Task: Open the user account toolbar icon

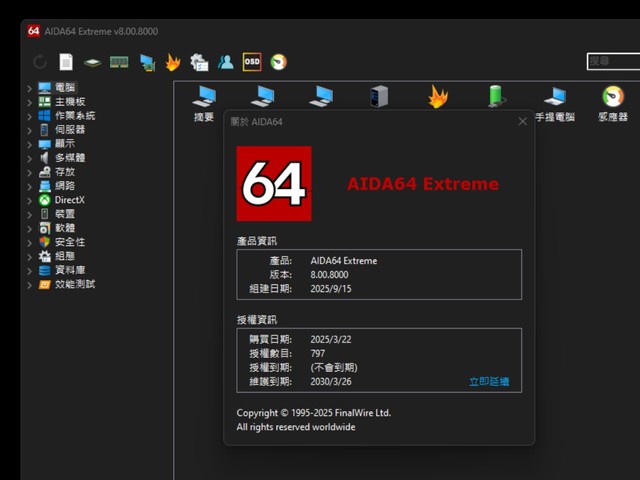Action: point(225,62)
